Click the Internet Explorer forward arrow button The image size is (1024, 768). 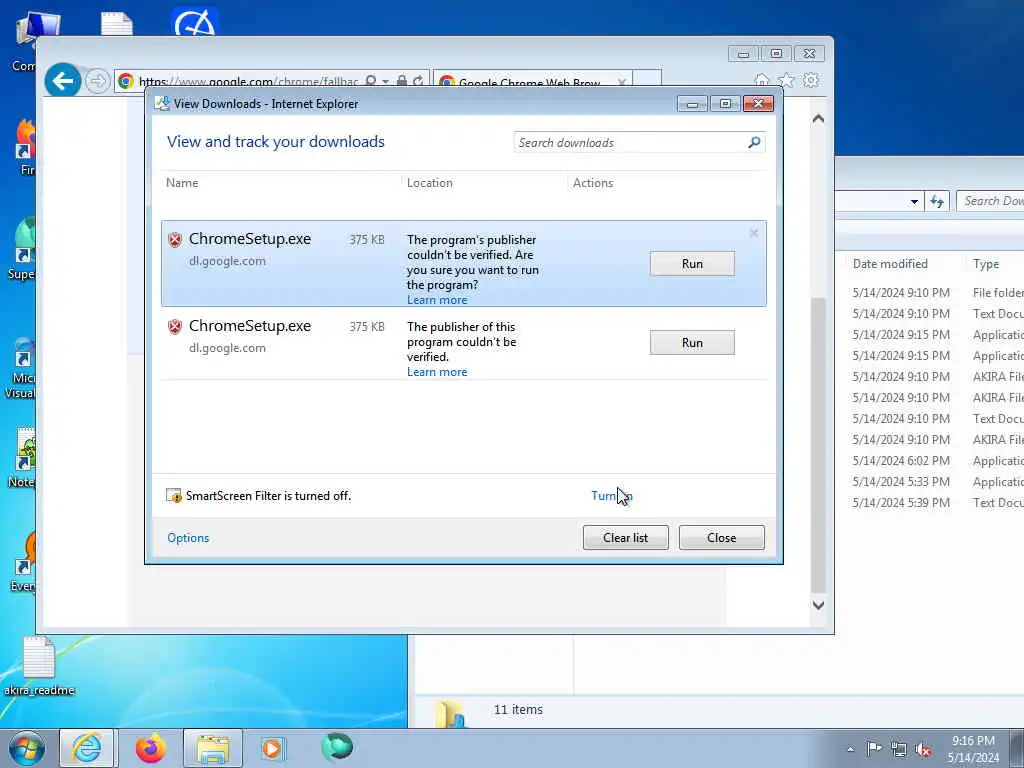click(97, 81)
